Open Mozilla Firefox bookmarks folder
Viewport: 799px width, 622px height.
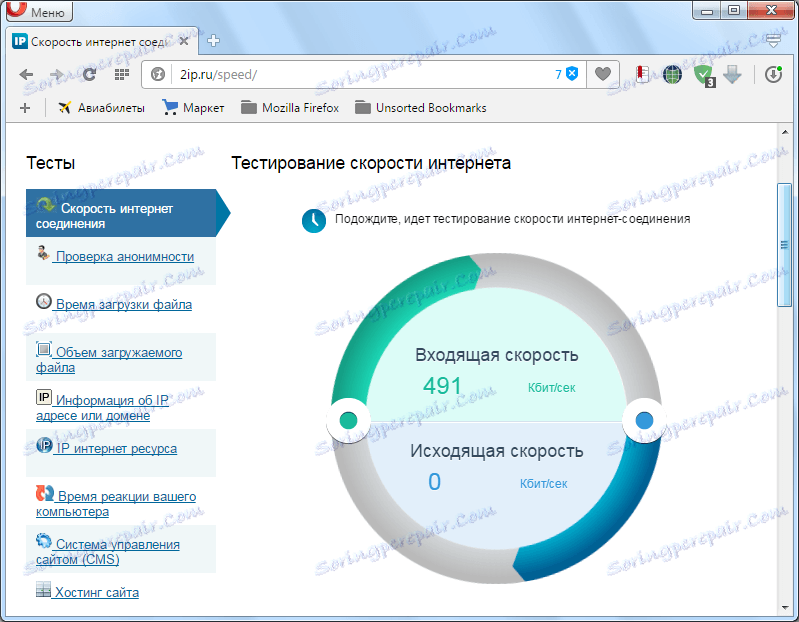(x=290, y=108)
